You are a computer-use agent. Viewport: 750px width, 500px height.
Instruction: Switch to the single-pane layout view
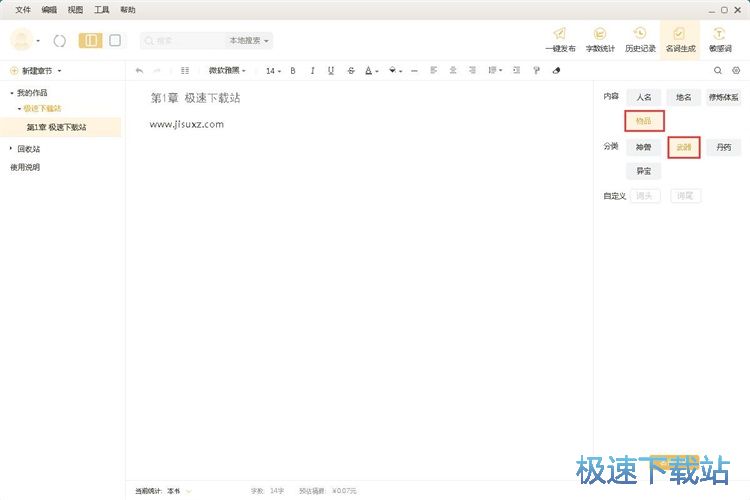pyautogui.click(x=115, y=41)
